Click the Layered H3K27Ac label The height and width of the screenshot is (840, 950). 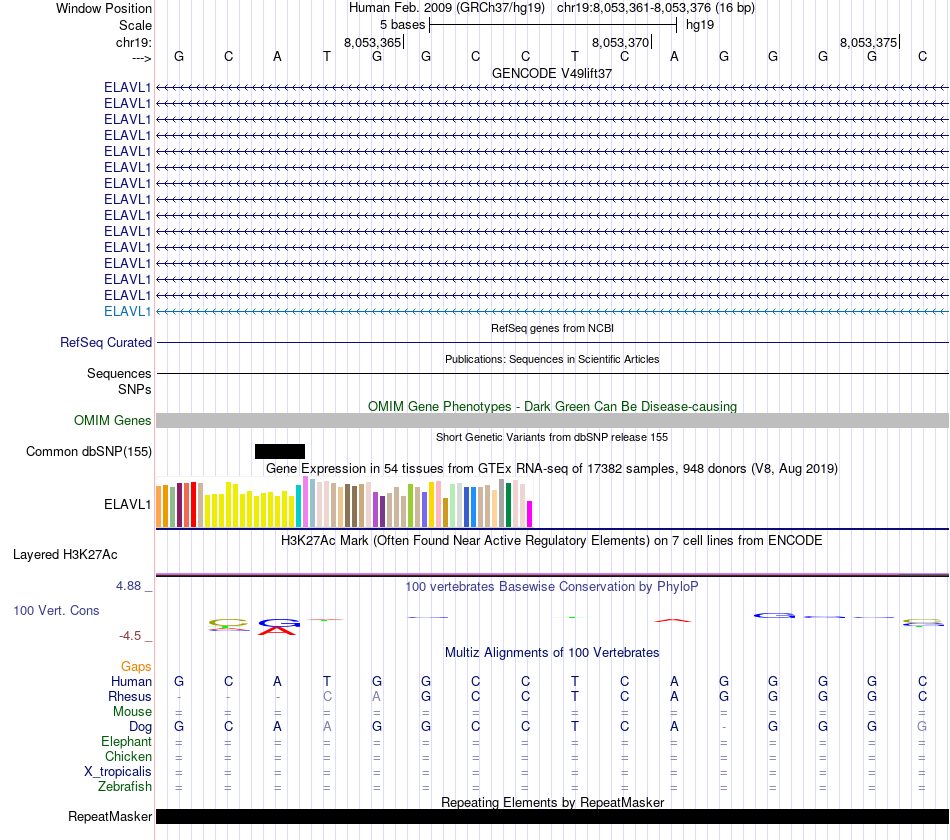65,555
